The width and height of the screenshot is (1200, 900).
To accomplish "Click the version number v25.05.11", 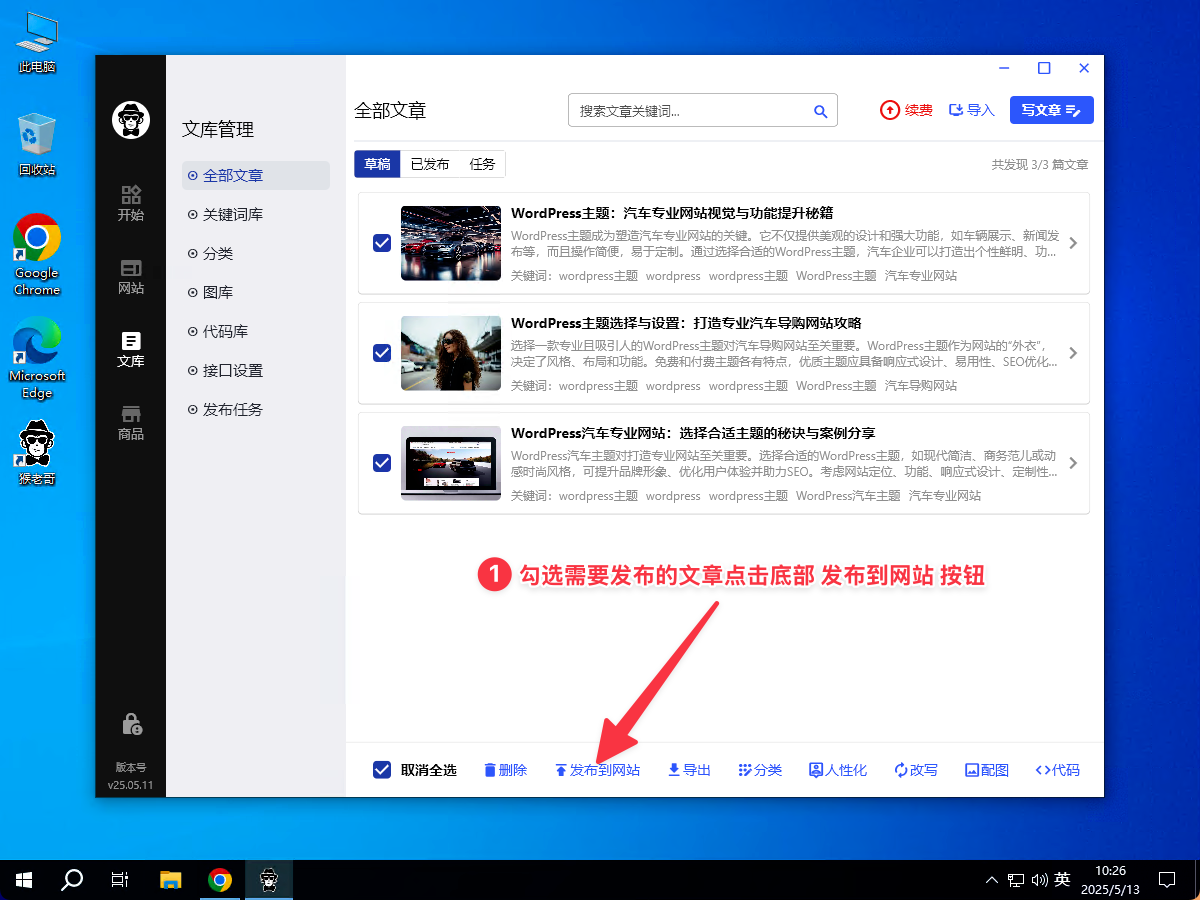I will click(x=131, y=785).
